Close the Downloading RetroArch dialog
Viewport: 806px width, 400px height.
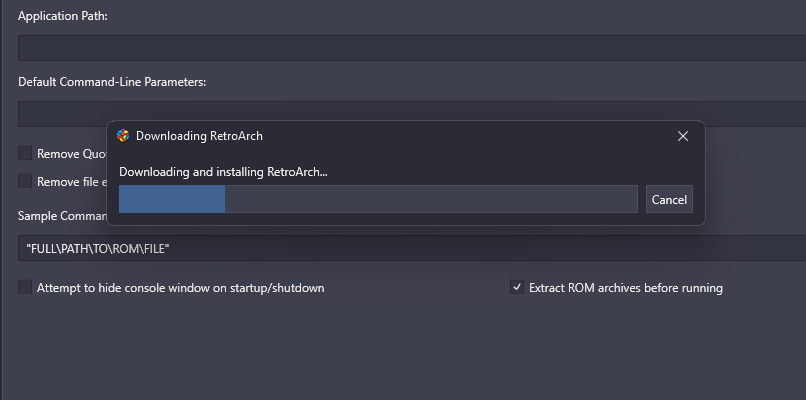(683, 136)
